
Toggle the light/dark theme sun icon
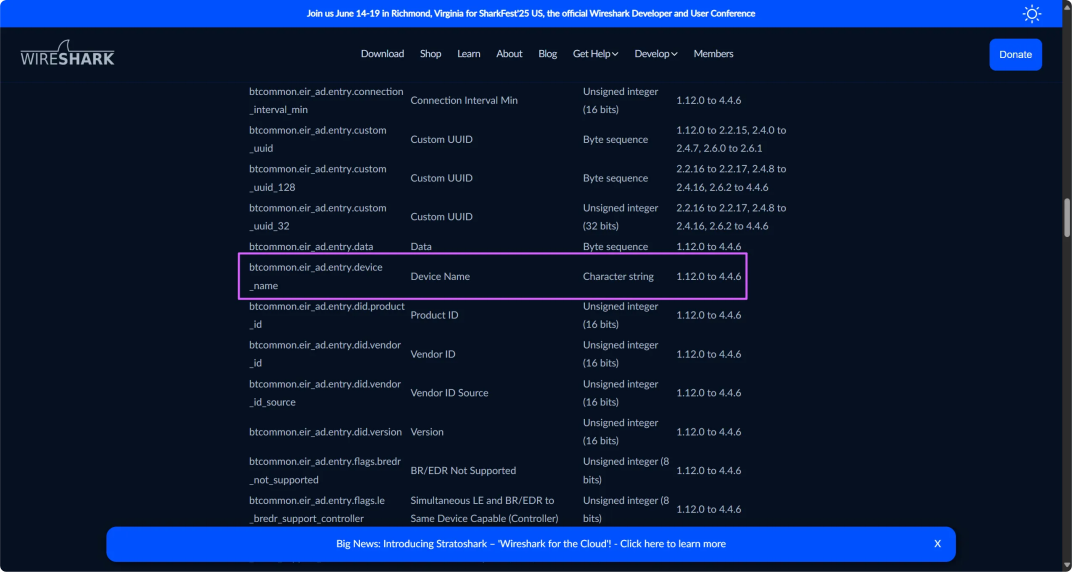tap(1032, 14)
